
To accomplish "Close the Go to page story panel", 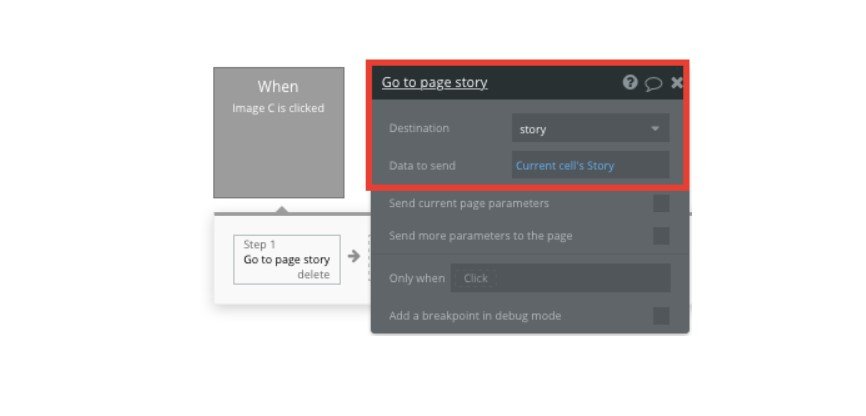I will coord(677,83).
